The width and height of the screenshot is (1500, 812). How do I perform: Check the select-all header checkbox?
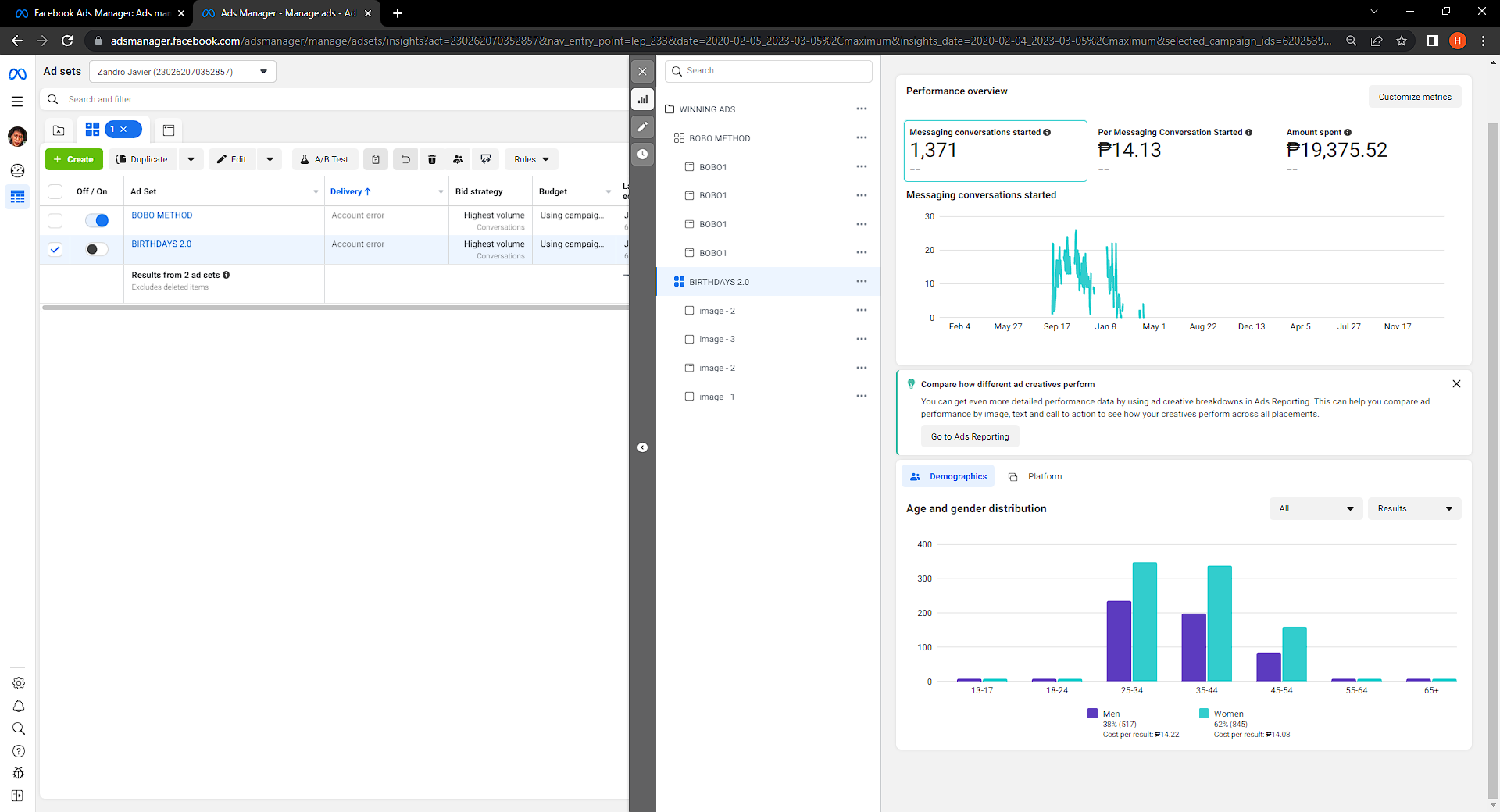tap(55, 191)
